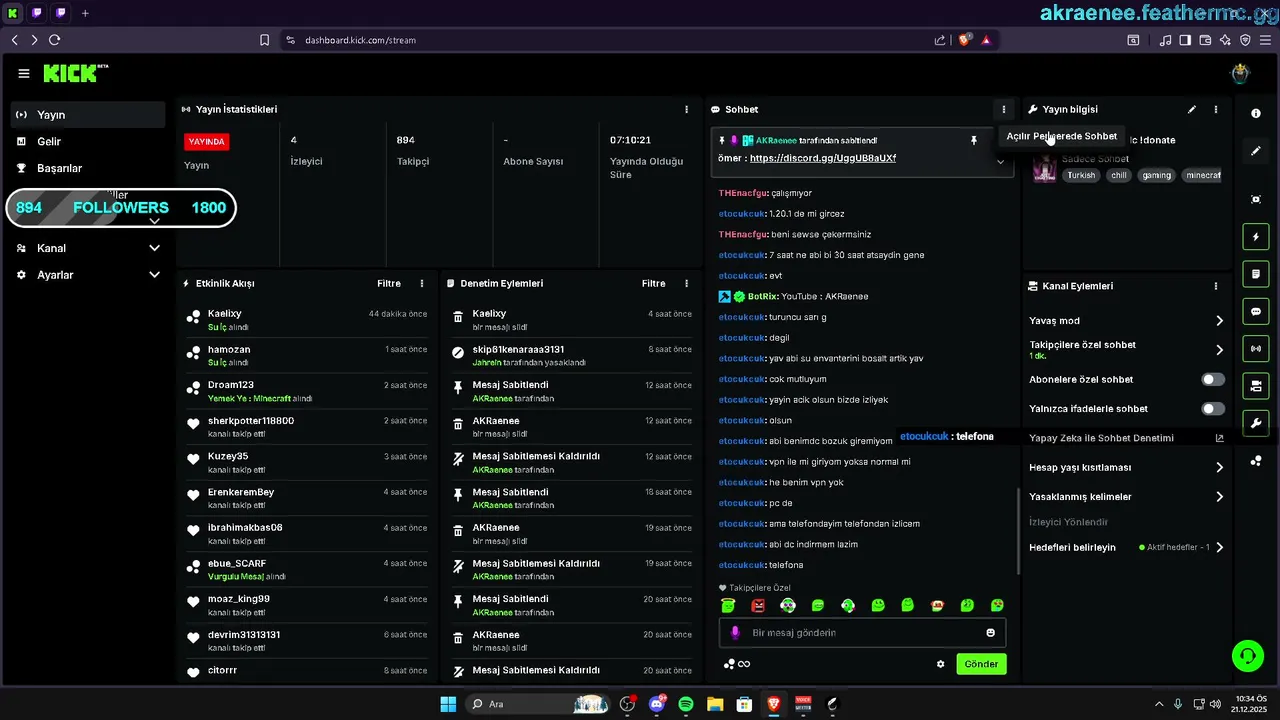
Task: Open the Brave Wallet icon in the toolbar
Action: 1205,40
